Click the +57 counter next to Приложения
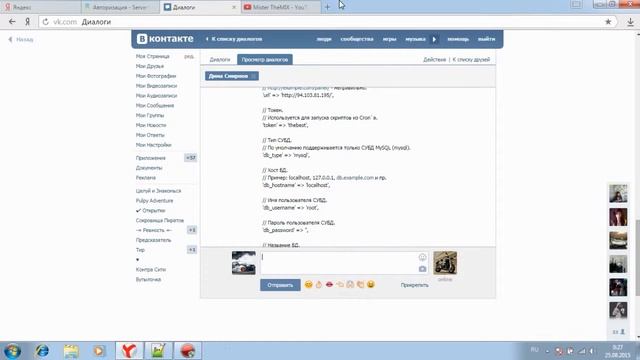The width and height of the screenshot is (640, 360). click(x=191, y=158)
